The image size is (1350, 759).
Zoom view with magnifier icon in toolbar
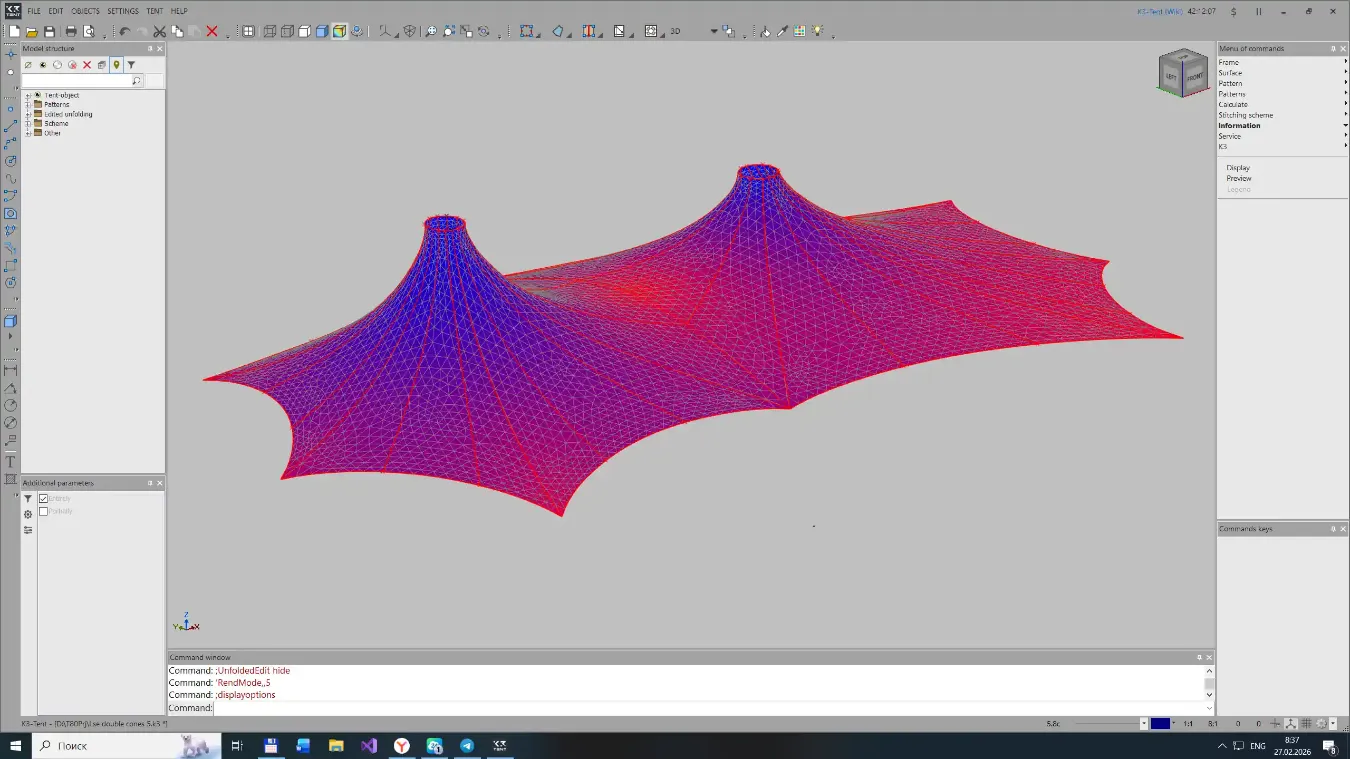click(x=431, y=31)
